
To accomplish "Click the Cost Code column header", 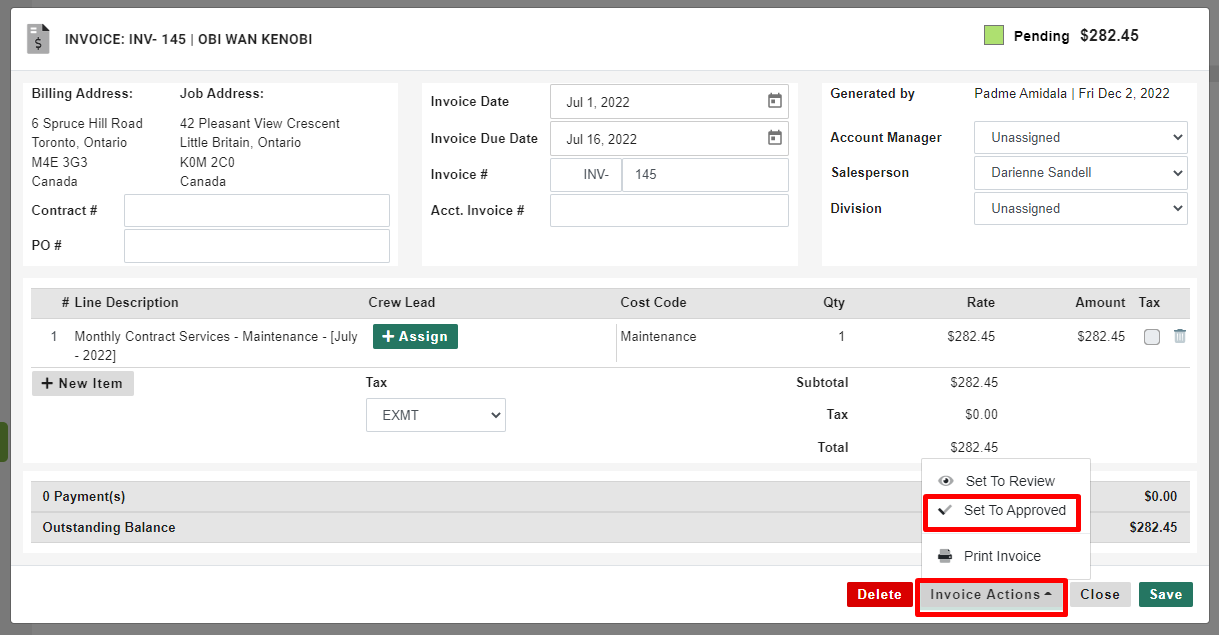I will 653,303.
